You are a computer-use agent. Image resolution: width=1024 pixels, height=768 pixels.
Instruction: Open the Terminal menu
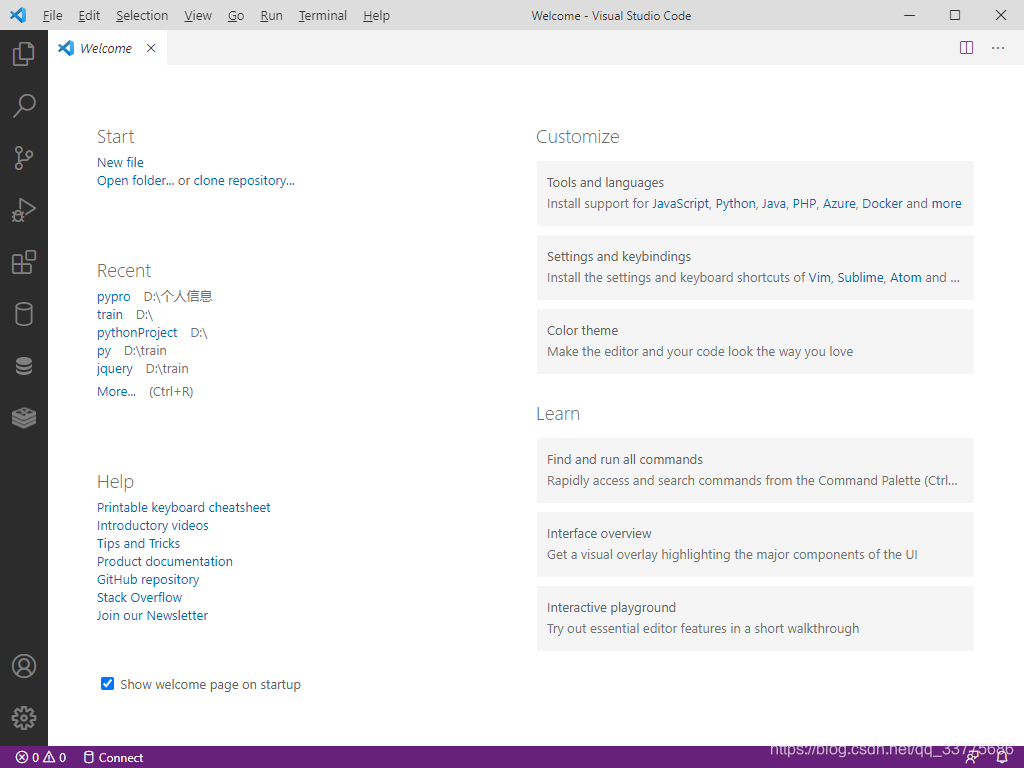click(323, 16)
